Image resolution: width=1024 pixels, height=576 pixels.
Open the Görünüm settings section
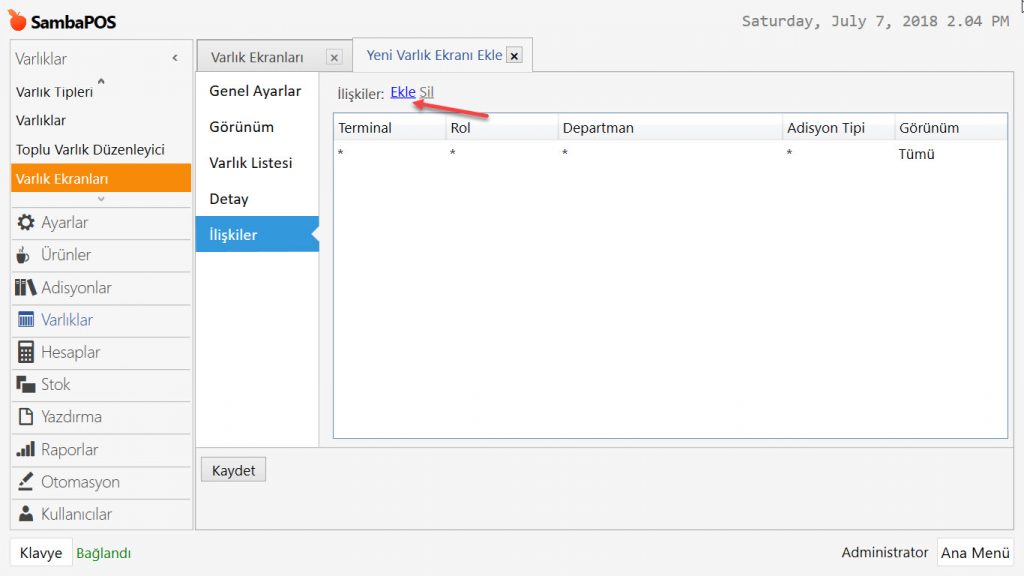pos(241,127)
